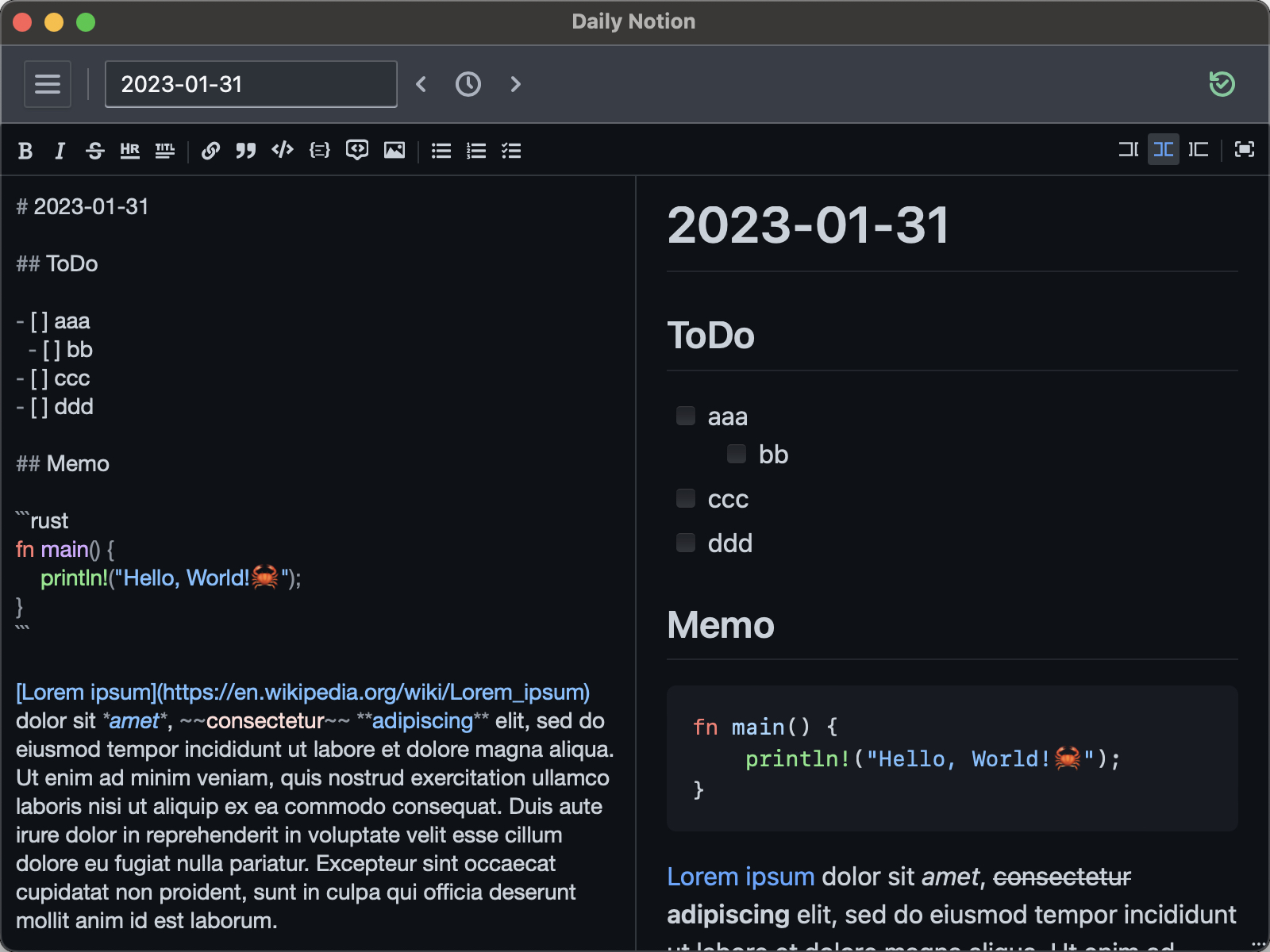Click the ToDo heading in preview
The image size is (1270, 952).
pyautogui.click(x=711, y=336)
